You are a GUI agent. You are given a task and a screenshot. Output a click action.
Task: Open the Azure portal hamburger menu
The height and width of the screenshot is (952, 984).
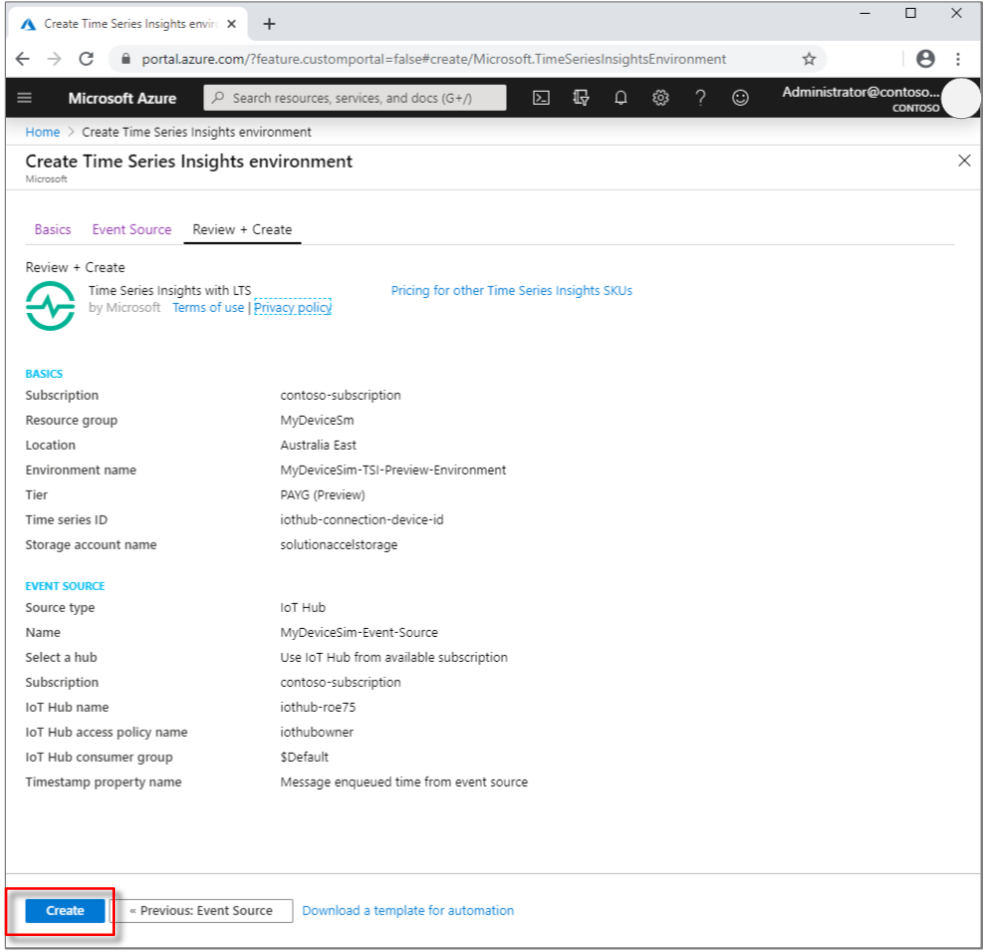coord(24,98)
